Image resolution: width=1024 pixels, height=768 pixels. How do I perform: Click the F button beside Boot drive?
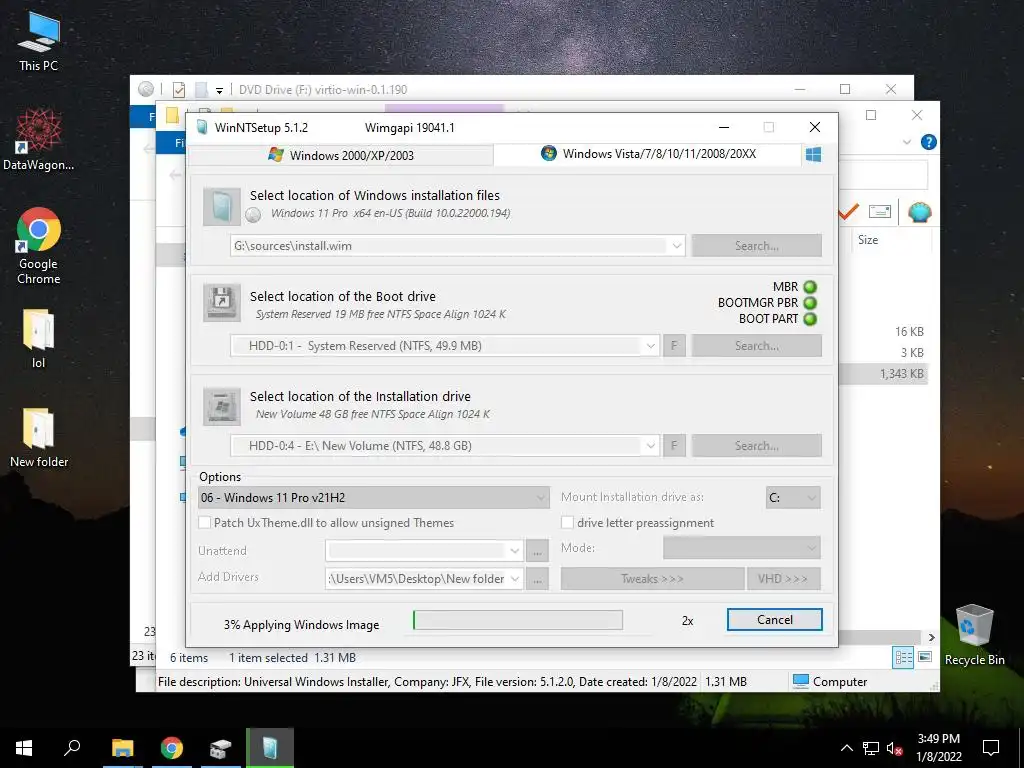pos(674,346)
